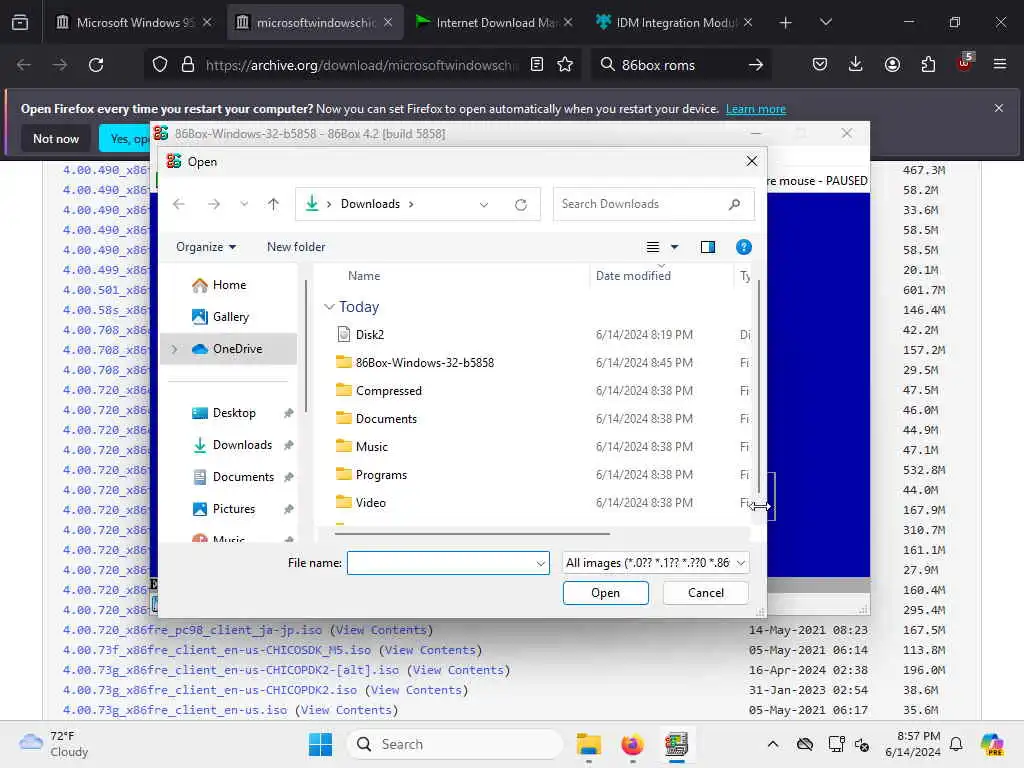
Task: Open new tab with plus icon
Action: click(x=786, y=23)
